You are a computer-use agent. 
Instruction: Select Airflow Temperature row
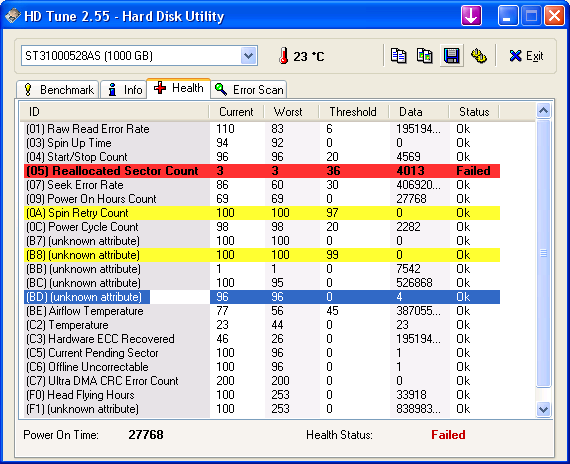tap(262, 311)
